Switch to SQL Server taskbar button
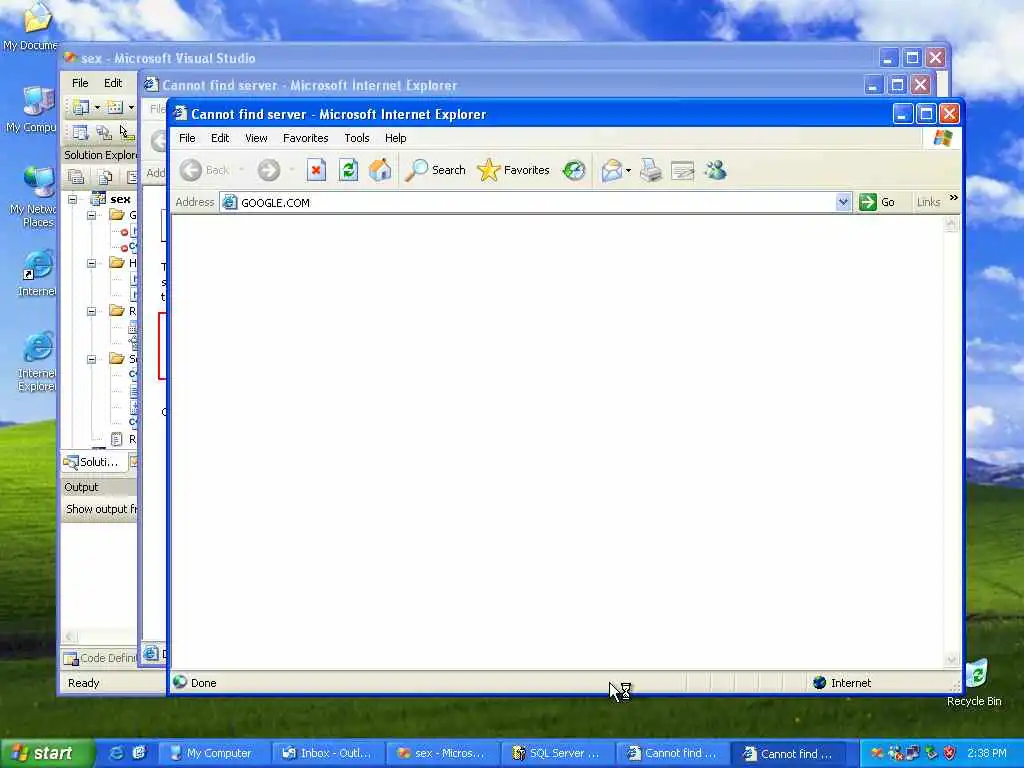 (556, 754)
